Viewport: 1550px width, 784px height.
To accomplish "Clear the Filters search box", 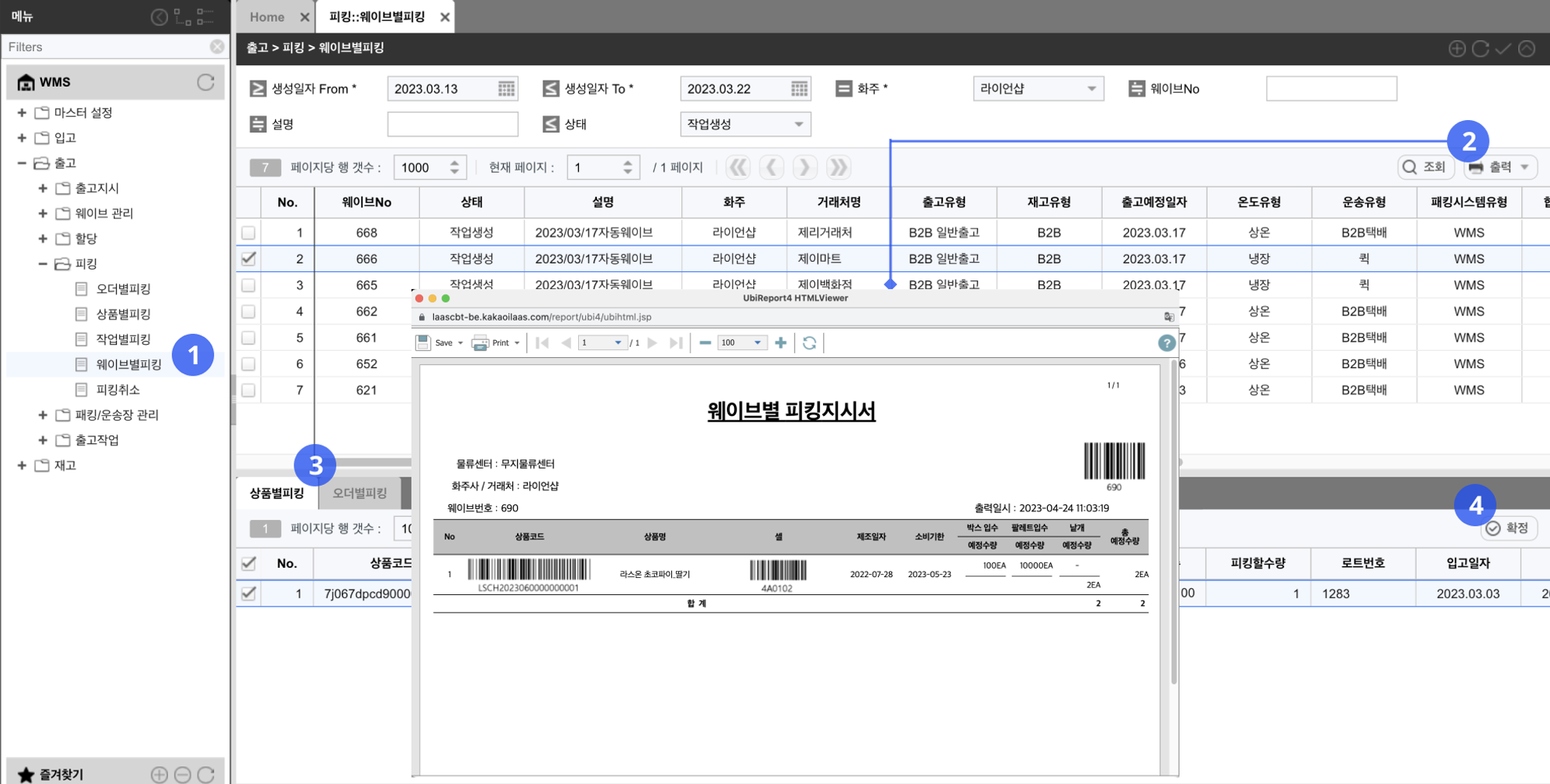I will [217, 47].
